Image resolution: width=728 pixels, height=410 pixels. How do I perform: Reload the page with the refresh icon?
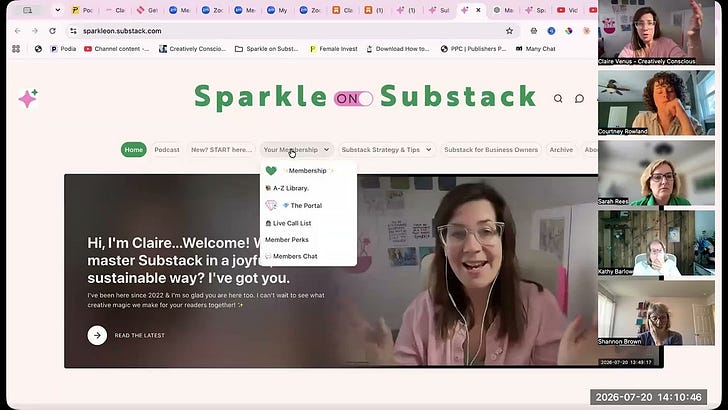tap(52, 31)
